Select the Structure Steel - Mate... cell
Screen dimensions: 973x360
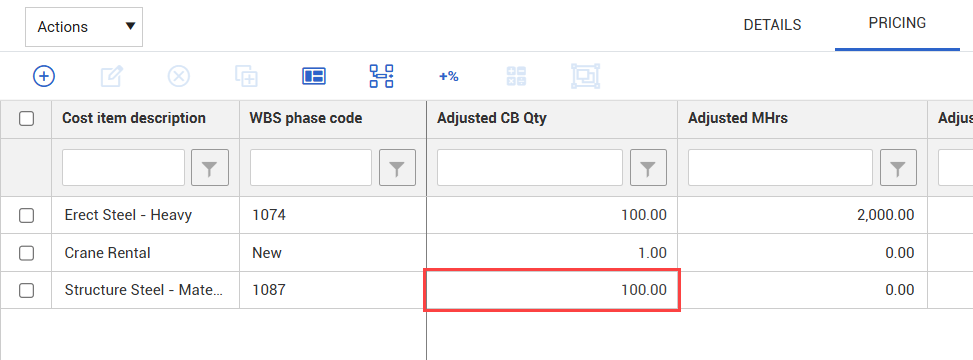point(146,290)
